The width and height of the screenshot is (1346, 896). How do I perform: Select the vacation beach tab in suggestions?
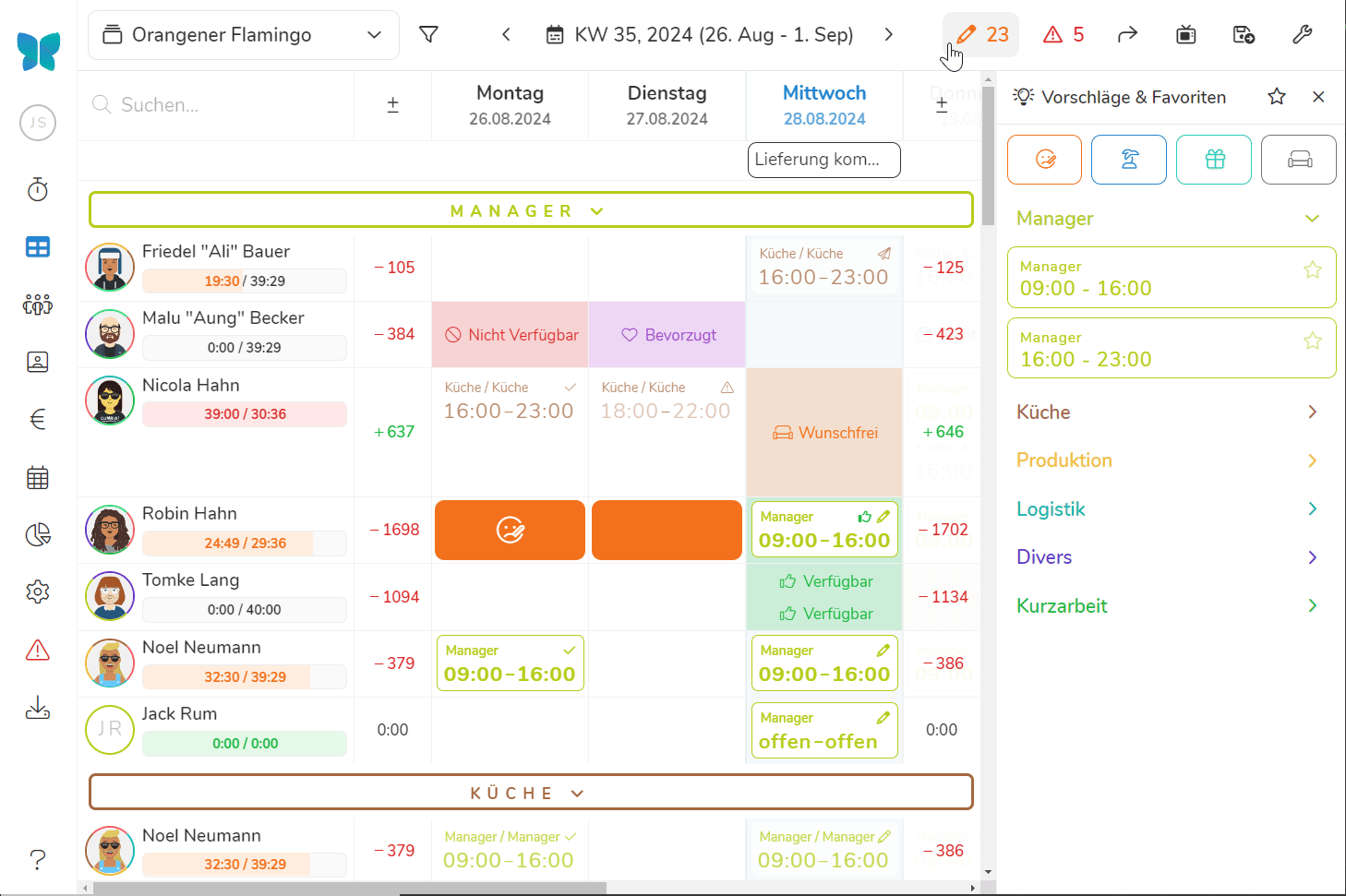pyautogui.click(x=1129, y=160)
